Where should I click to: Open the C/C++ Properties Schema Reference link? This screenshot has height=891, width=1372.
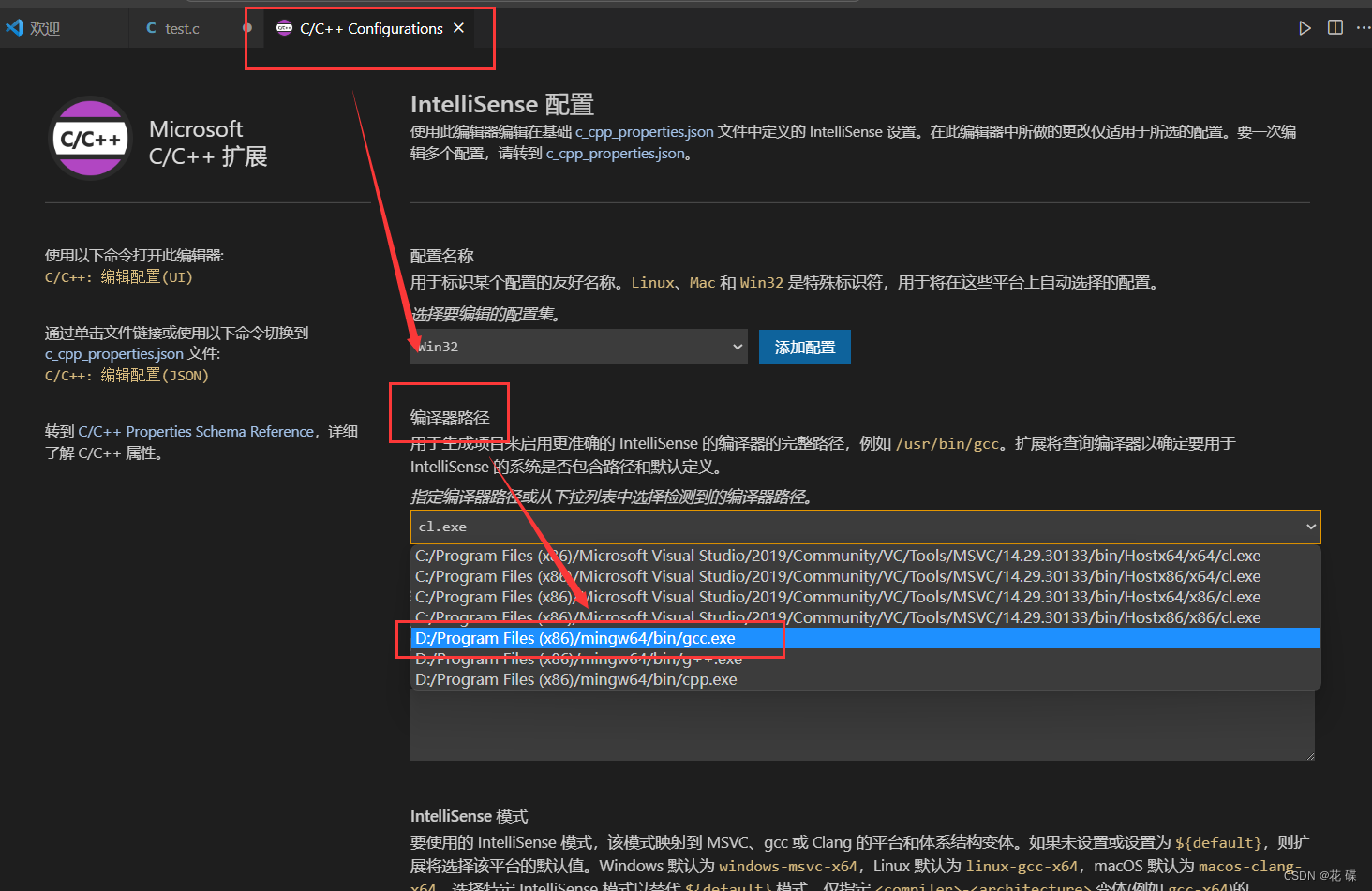coord(196,432)
